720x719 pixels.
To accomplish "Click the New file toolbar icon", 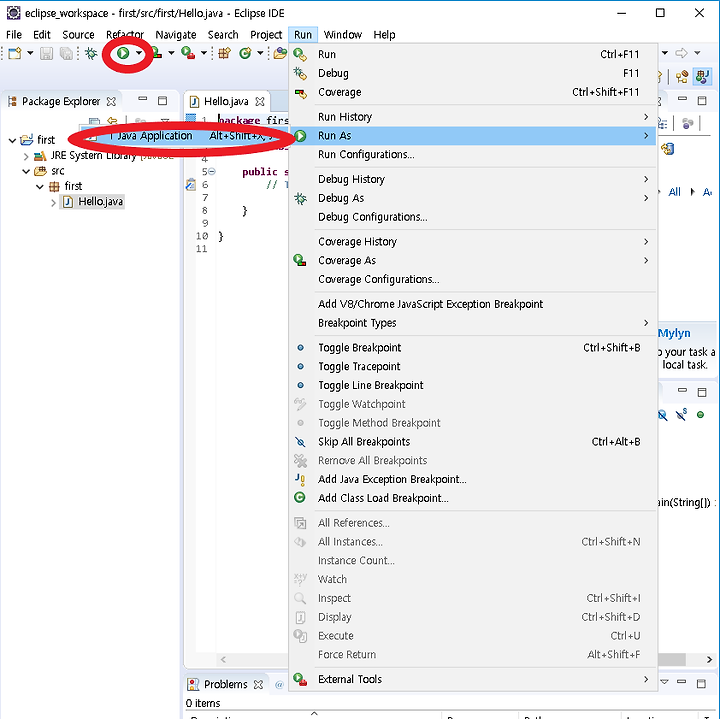I will [x=15, y=53].
